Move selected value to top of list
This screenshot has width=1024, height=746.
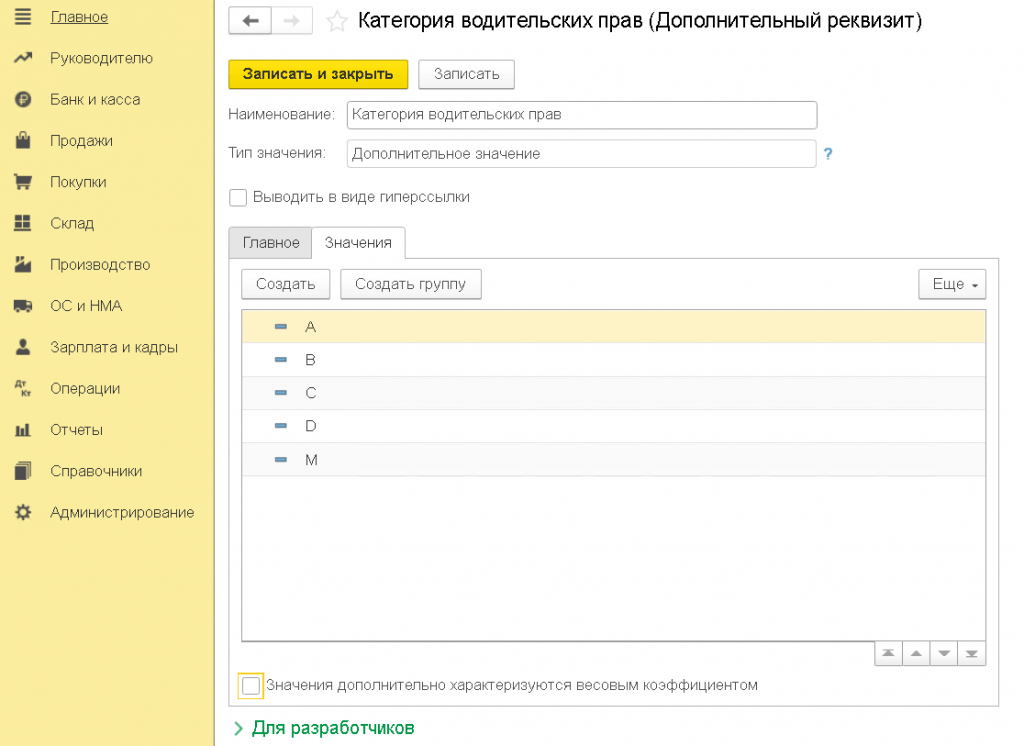888,655
